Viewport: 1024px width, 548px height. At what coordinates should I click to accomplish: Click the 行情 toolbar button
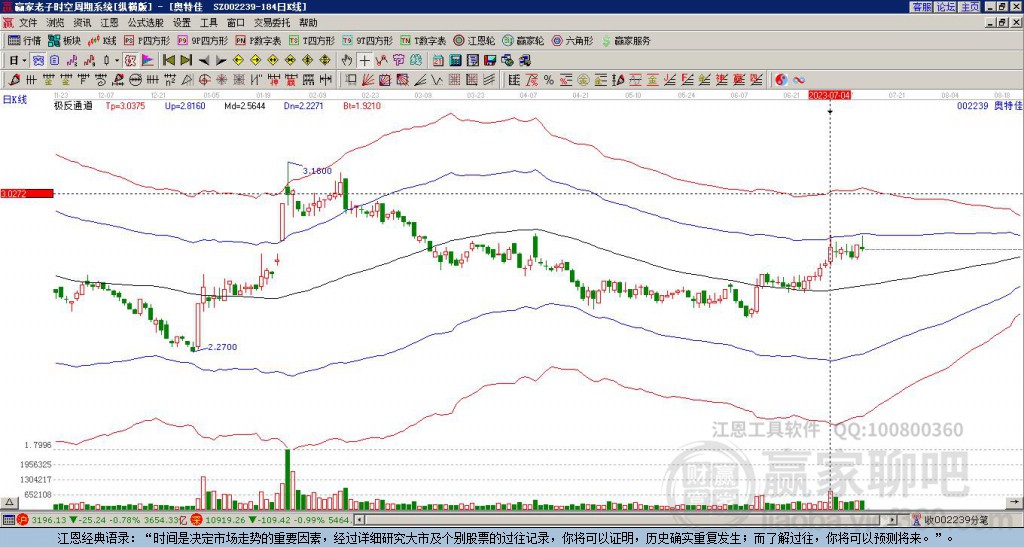point(24,40)
